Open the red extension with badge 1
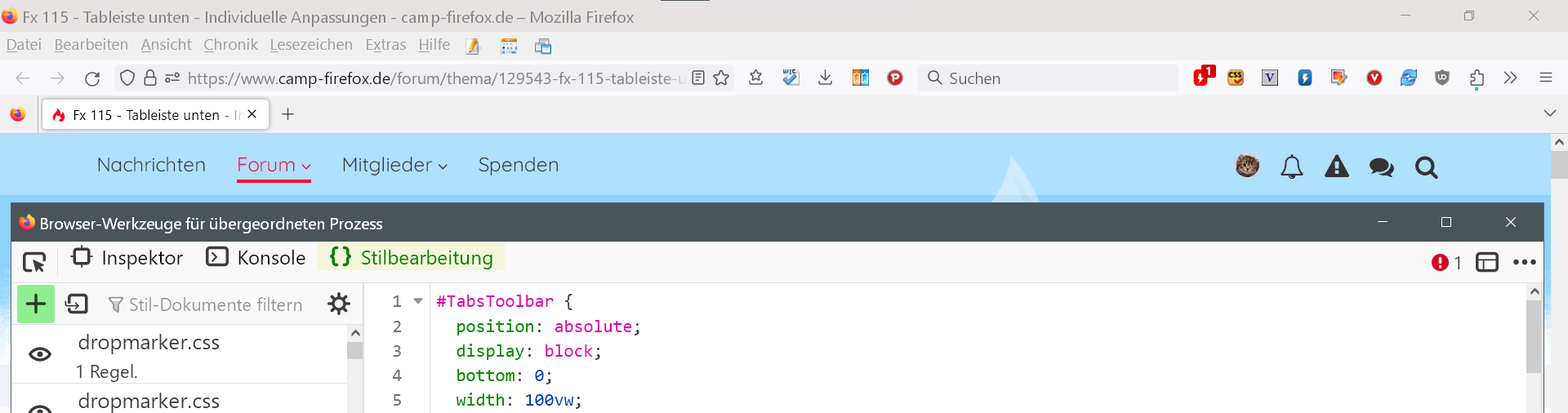Image resolution: width=1568 pixels, height=413 pixels. (x=1204, y=76)
